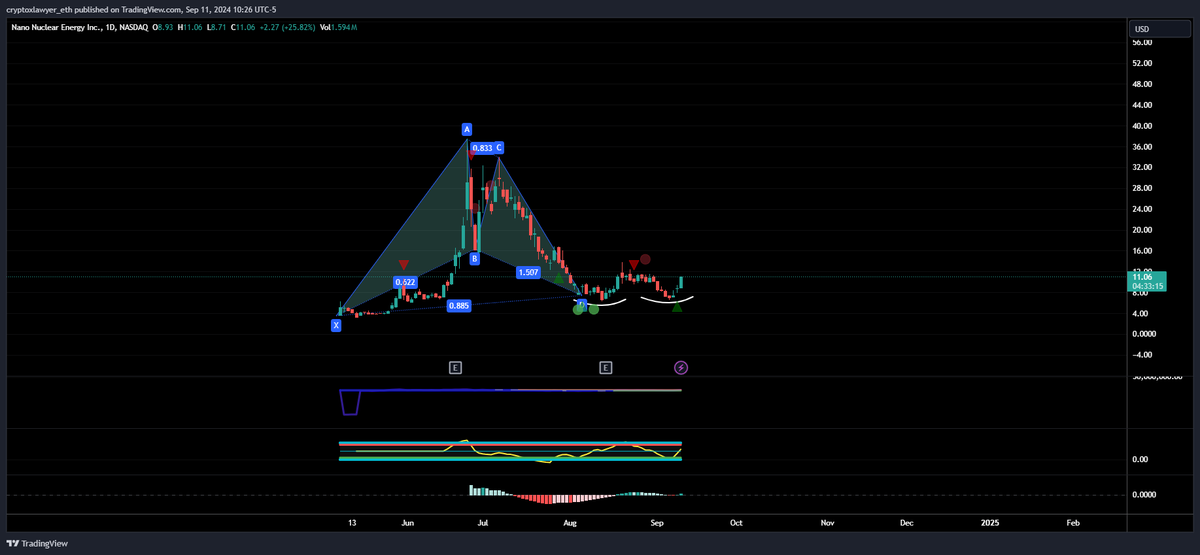Click the dark red circle marker in late August
This screenshot has height=555, width=1200.
(646, 259)
